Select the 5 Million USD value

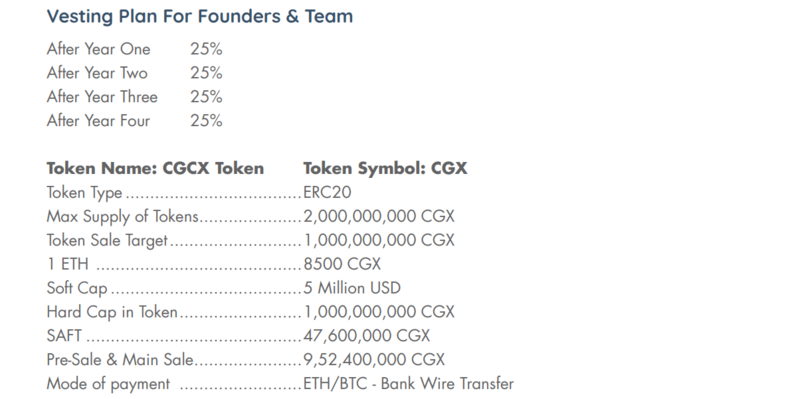coord(352,288)
